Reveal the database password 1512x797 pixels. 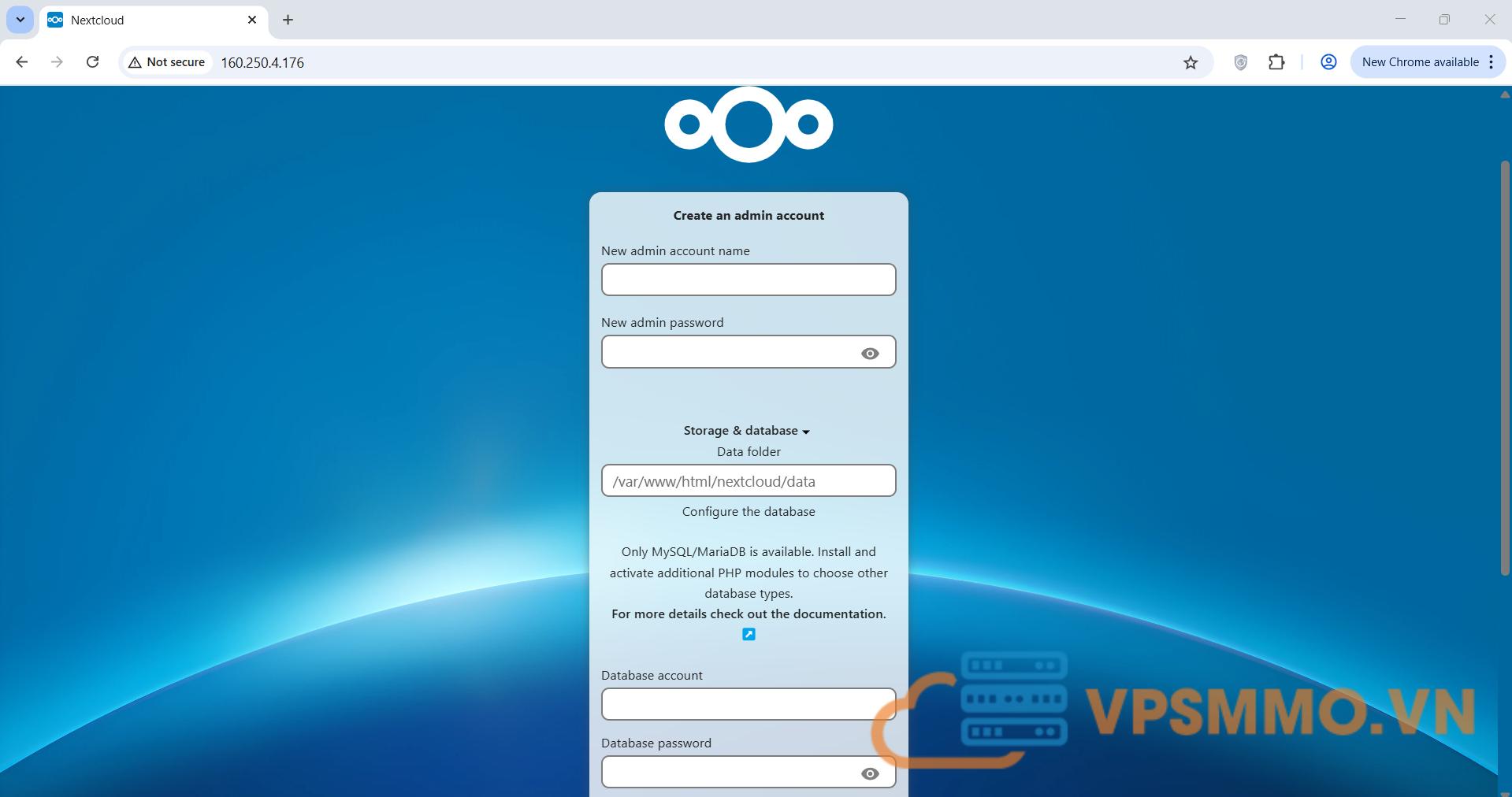(x=869, y=773)
